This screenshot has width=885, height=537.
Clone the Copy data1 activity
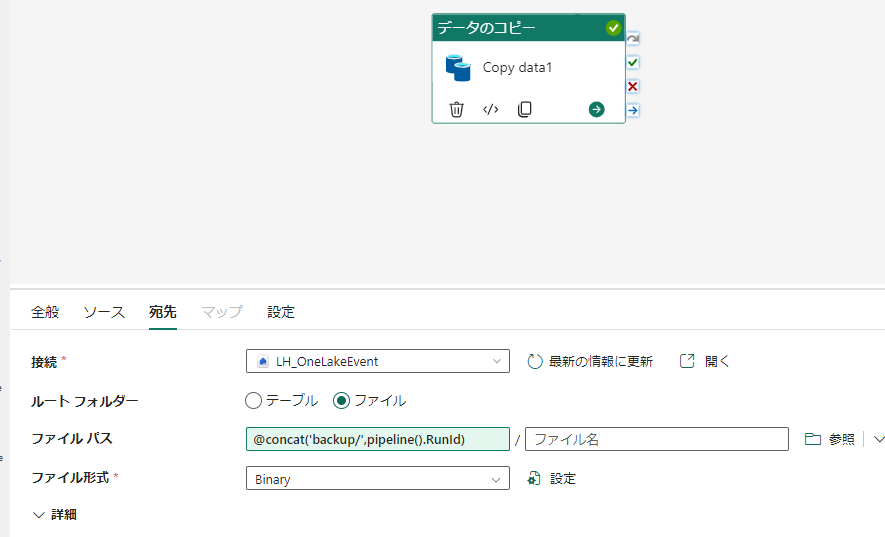click(x=524, y=109)
